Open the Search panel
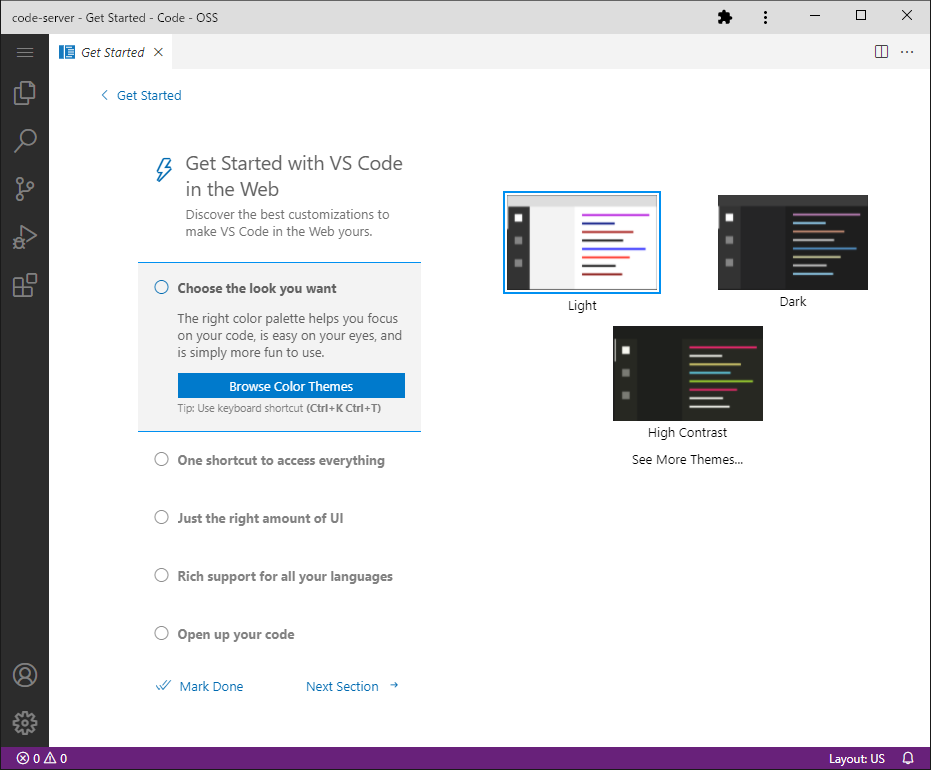The height and width of the screenshot is (770, 931). click(x=25, y=140)
